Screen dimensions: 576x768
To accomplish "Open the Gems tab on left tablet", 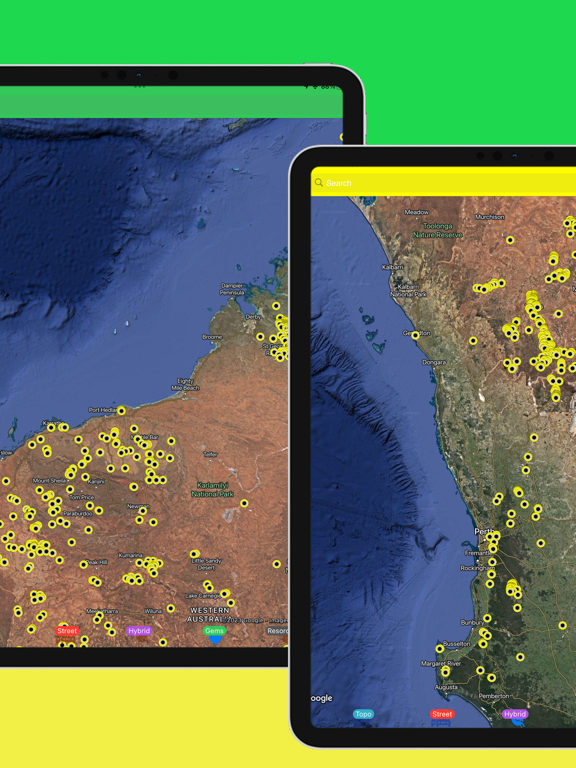I will coord(214,631).
